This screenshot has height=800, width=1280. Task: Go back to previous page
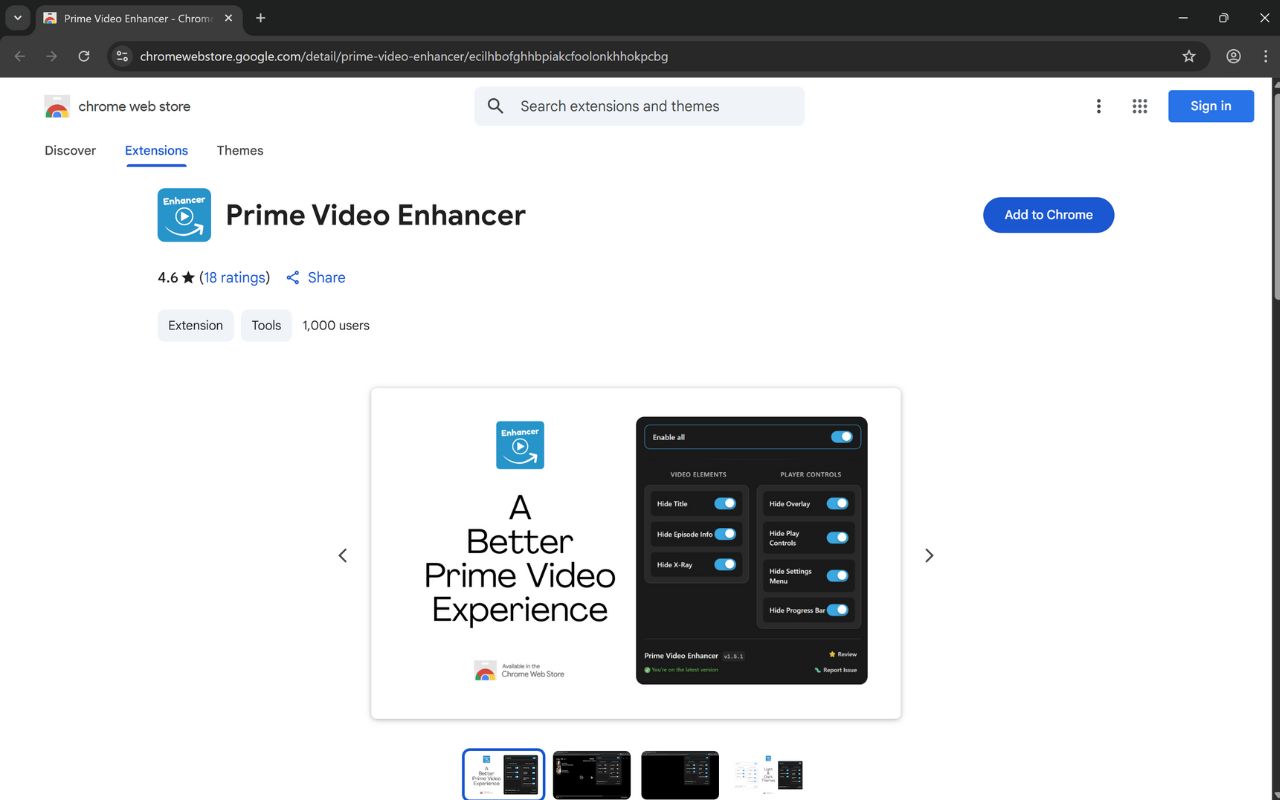(x=20, y=56)
